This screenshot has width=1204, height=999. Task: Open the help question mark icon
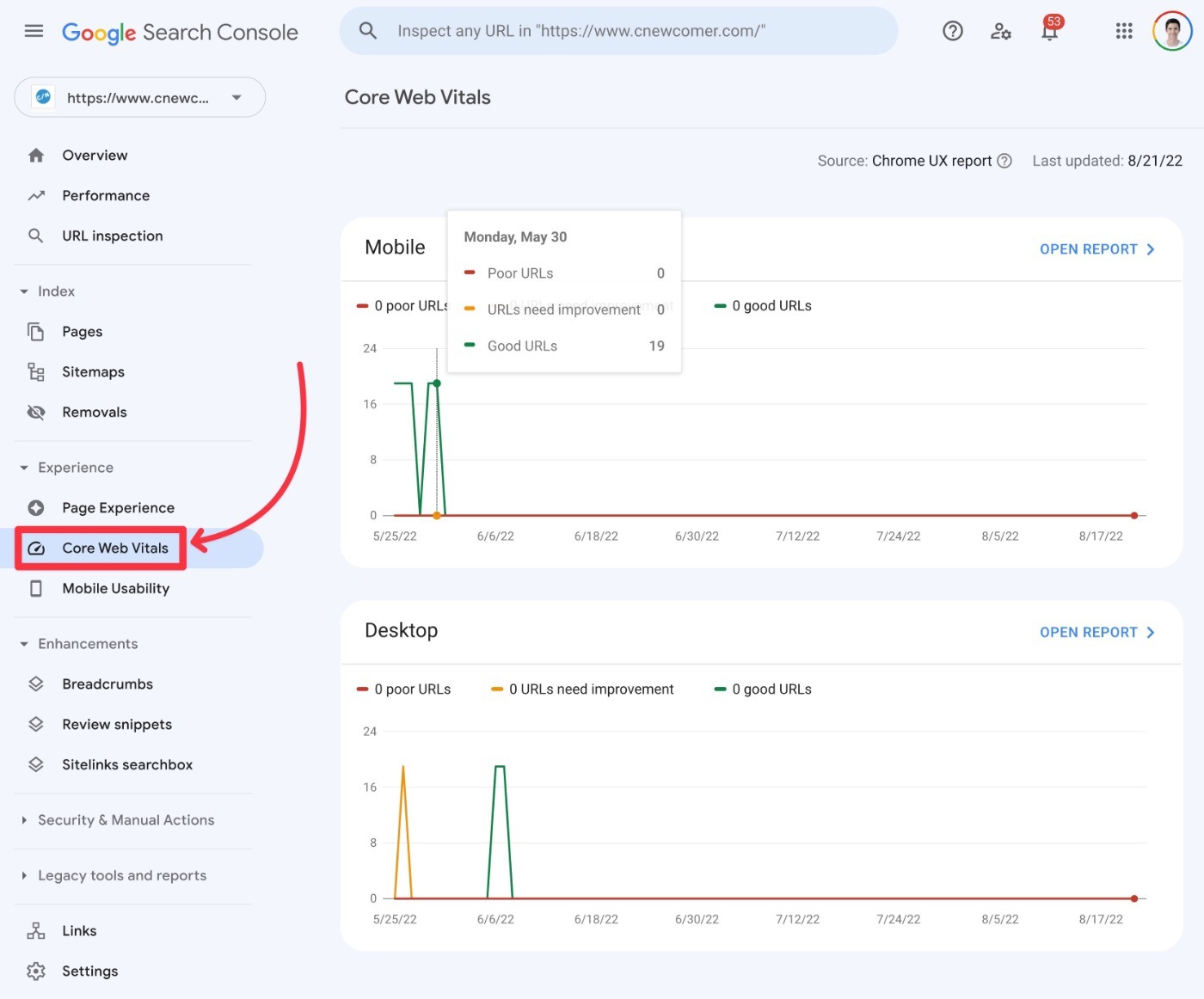[952, 31]
